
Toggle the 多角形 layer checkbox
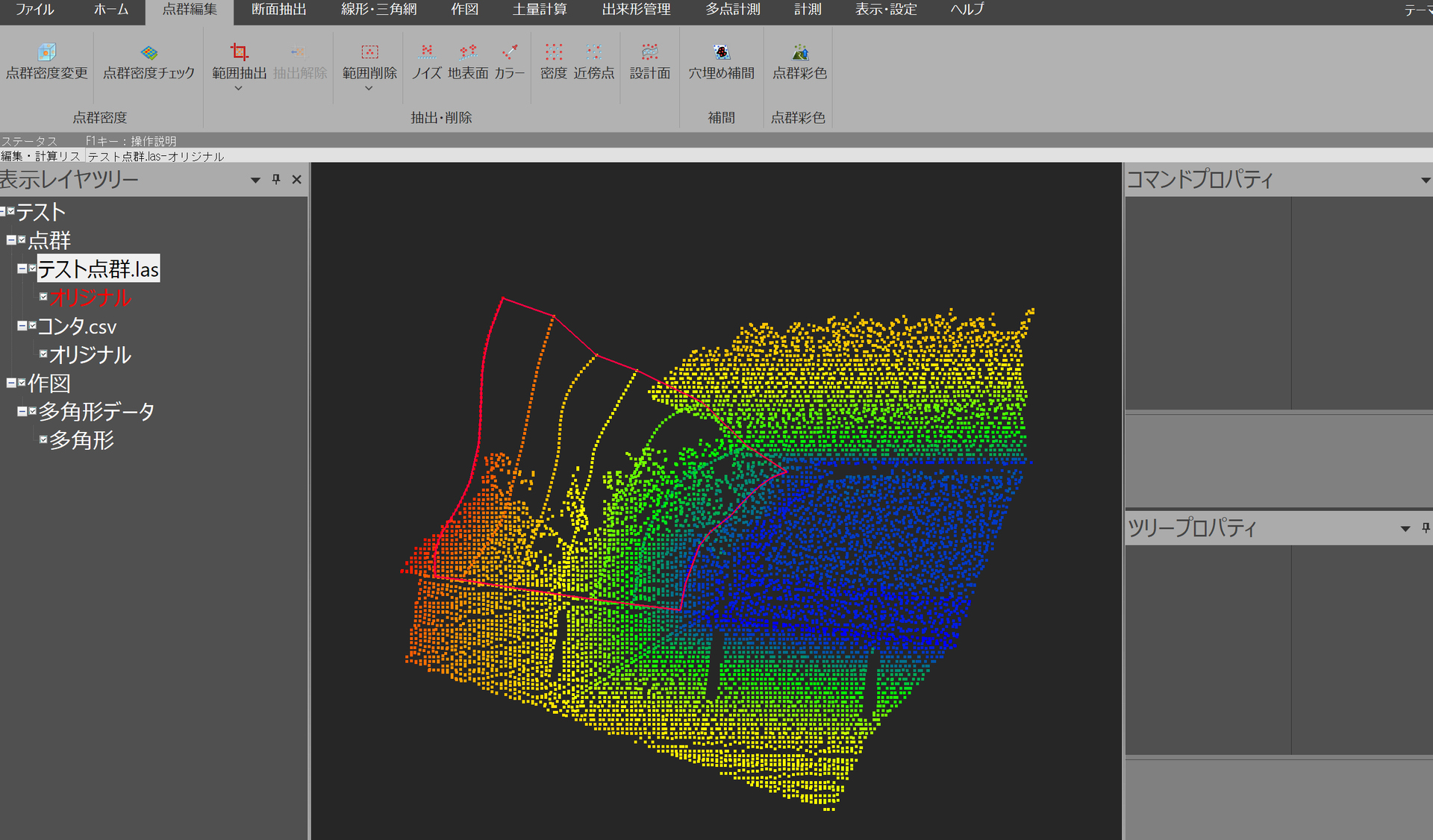[x=43, y=439]
